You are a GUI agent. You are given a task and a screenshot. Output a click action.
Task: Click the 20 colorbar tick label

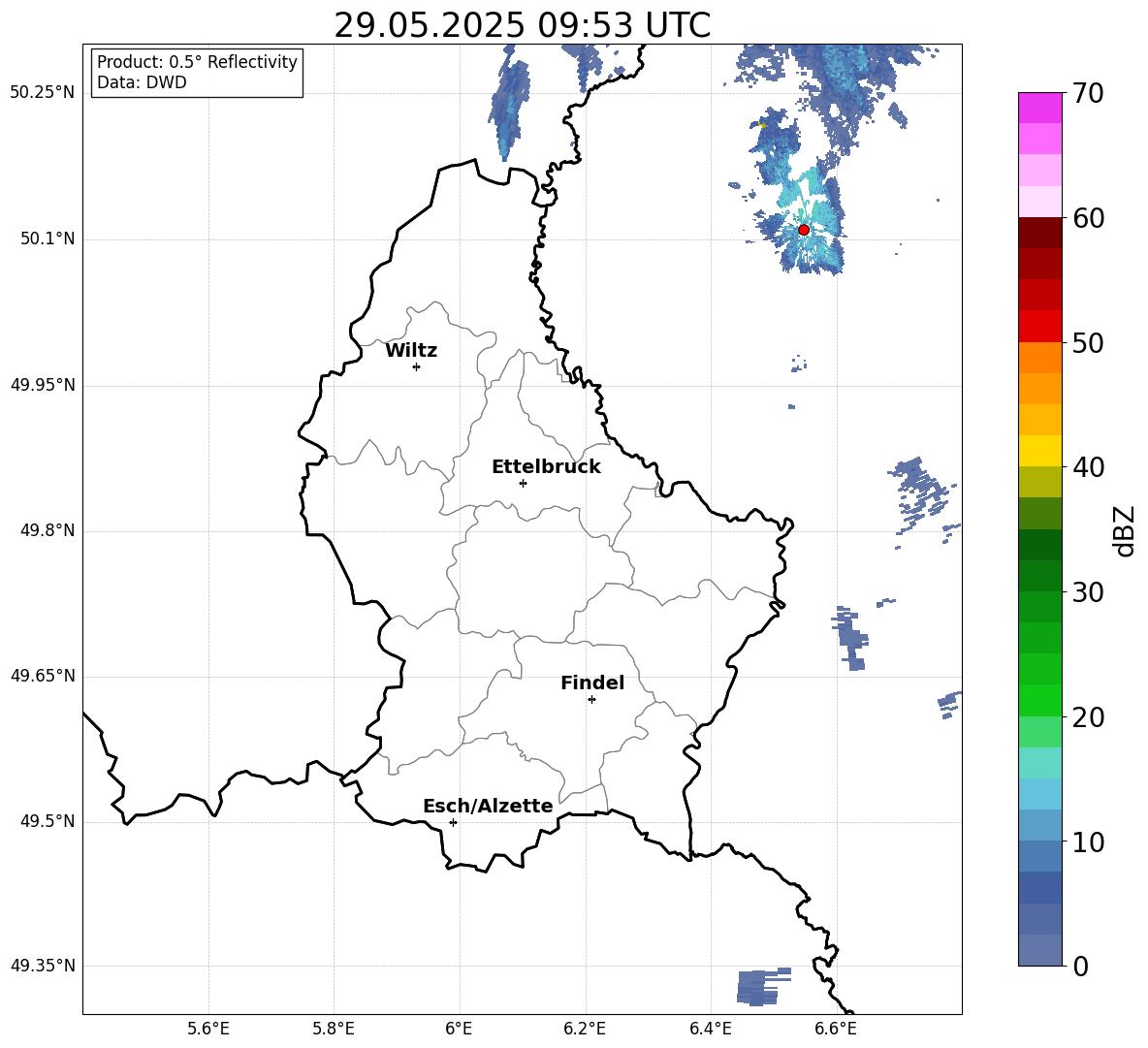tap(1088, 717)
